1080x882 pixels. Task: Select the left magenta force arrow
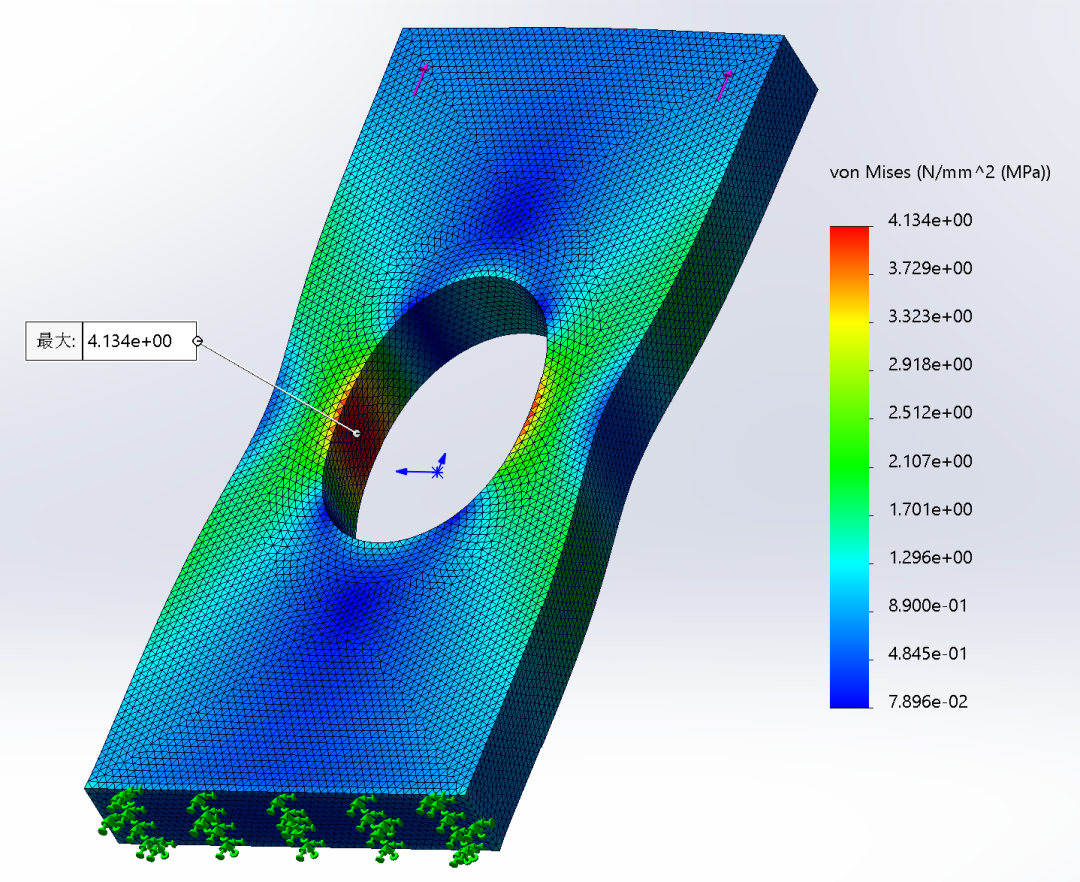tap(421, 78)
